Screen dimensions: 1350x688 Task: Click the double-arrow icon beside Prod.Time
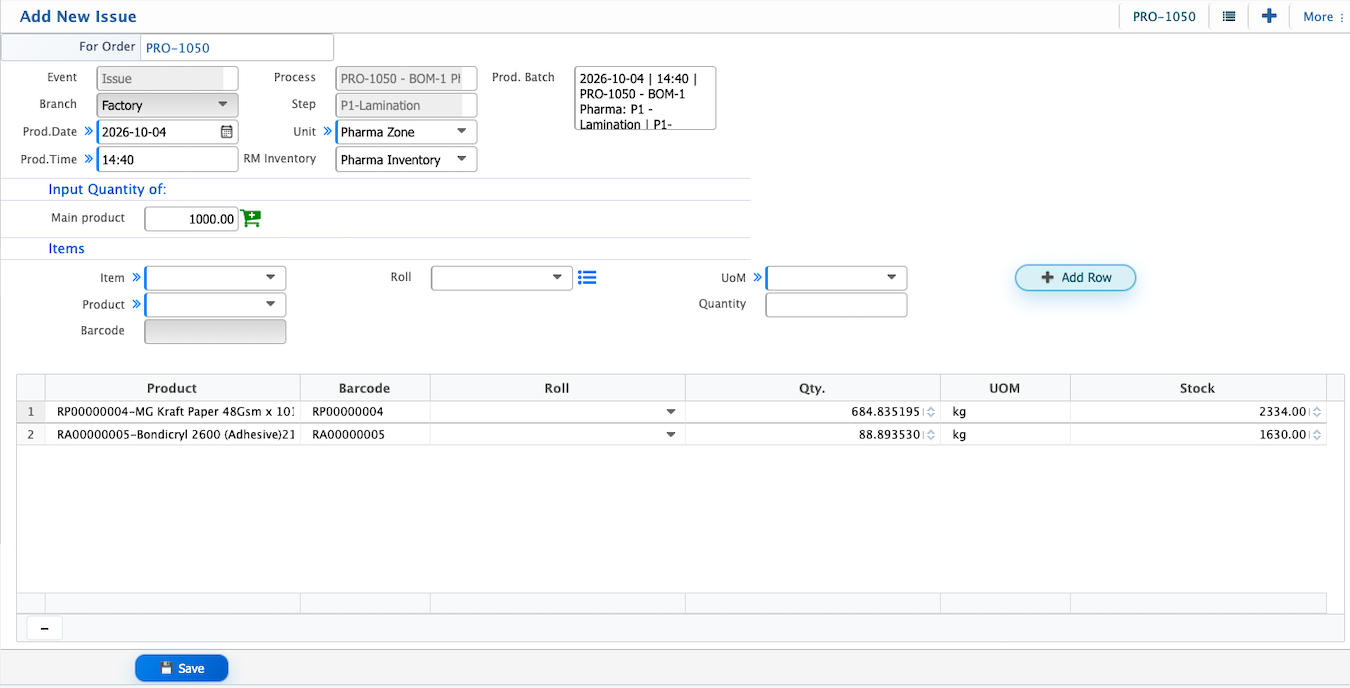tap(88, 159)
